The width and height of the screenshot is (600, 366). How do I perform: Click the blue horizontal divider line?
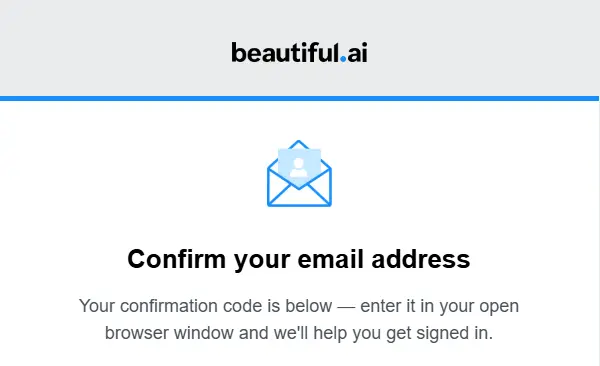pos(299,99)
